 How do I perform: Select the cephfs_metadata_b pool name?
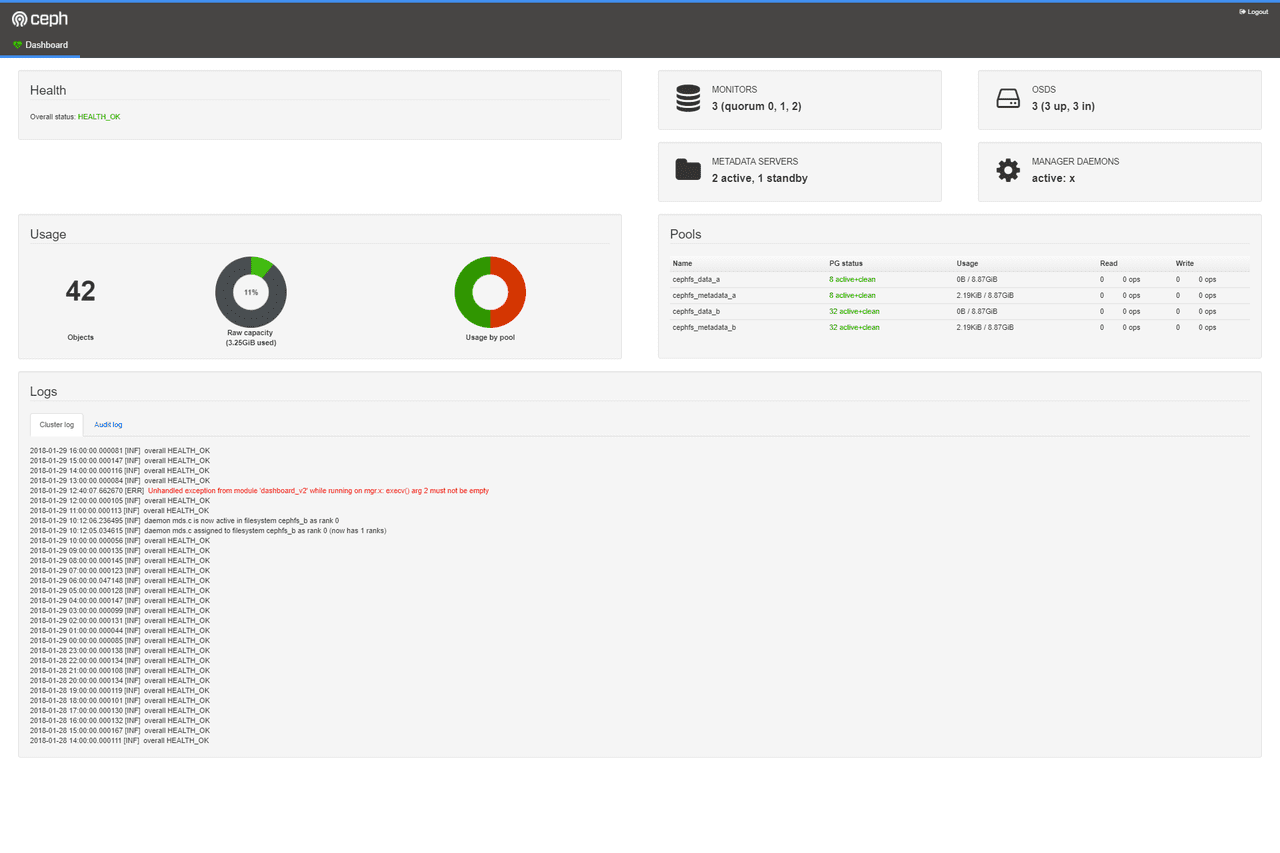pyautogui.click(x=704, y=327)
